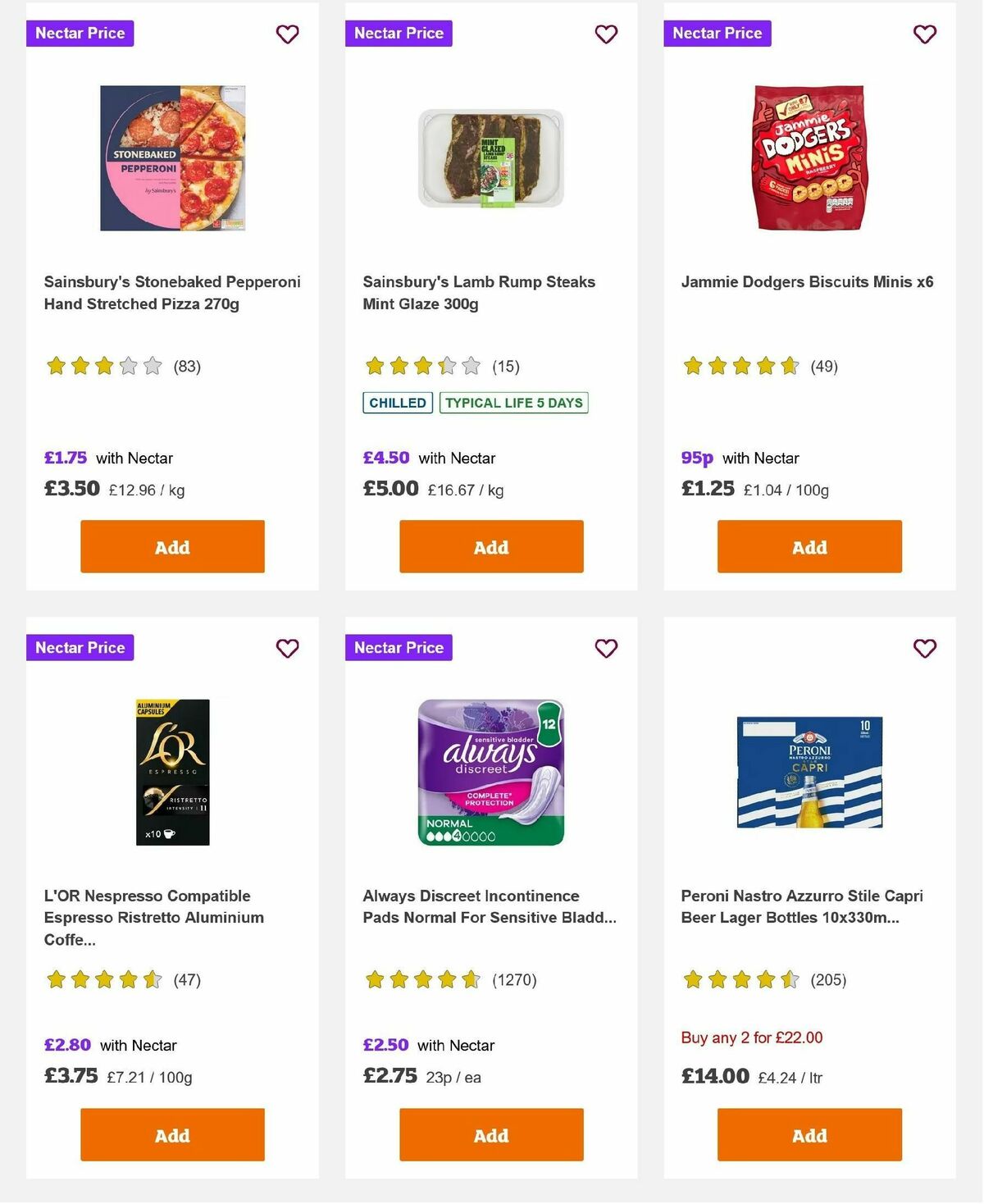This screenshot has height=1204, width=984.
Task: Favorite the L'OR Nespresso capsules
Action: click(x=287, y=648)
